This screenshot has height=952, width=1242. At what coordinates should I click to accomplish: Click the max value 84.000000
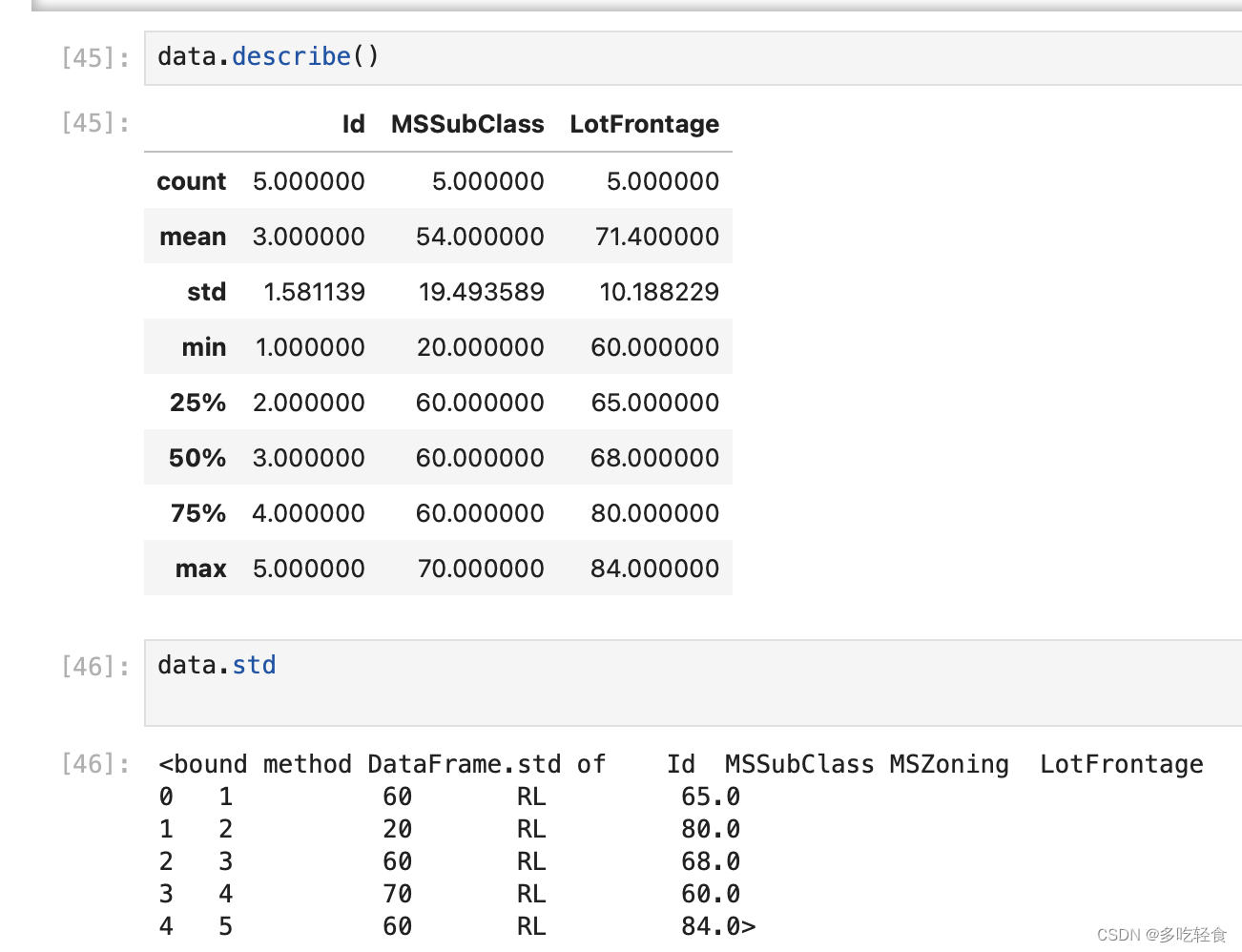coord(655,569)
